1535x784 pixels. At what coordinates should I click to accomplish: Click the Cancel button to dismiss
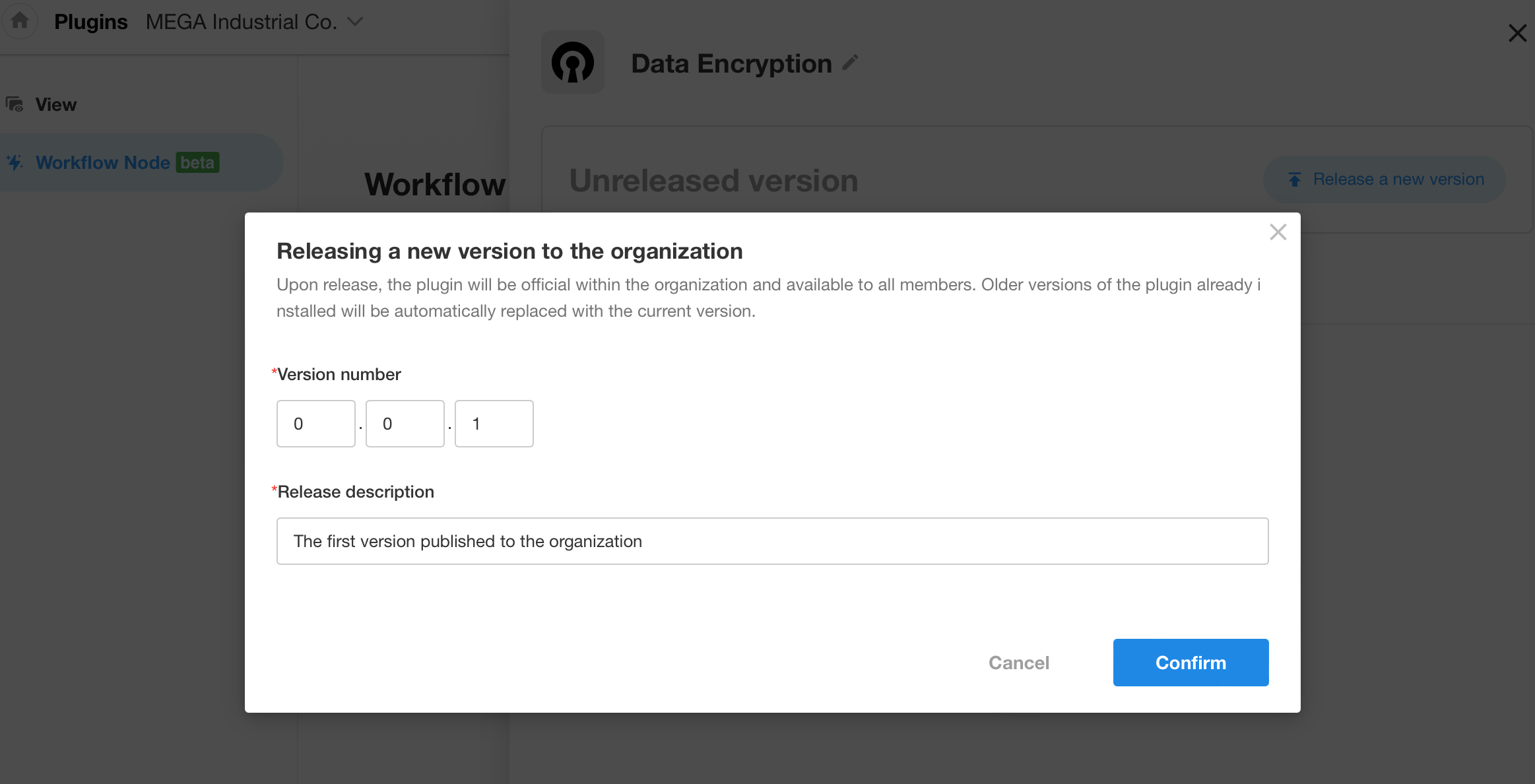click(1018, 662)
